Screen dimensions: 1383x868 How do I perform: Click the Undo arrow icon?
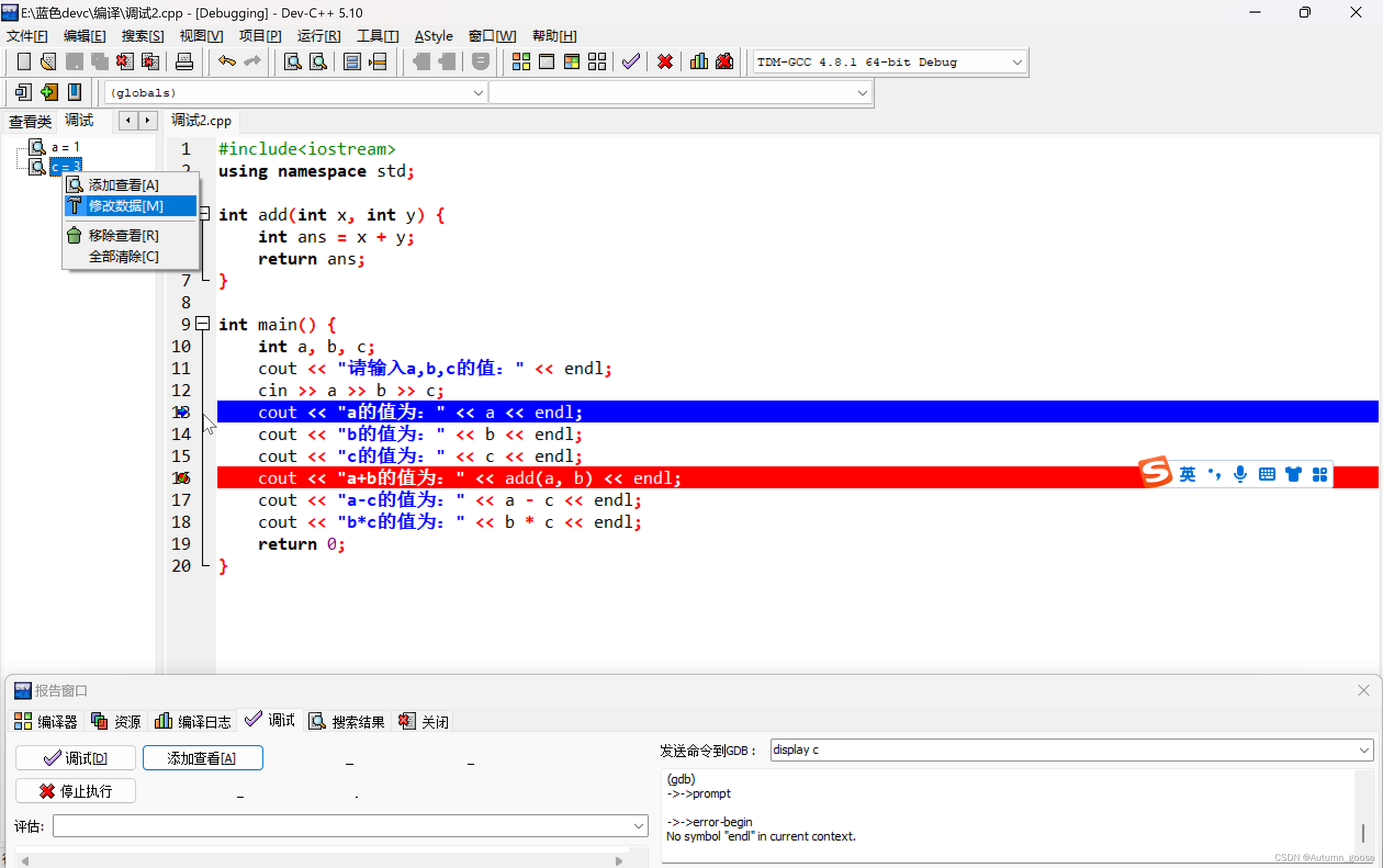coord(227,61)
